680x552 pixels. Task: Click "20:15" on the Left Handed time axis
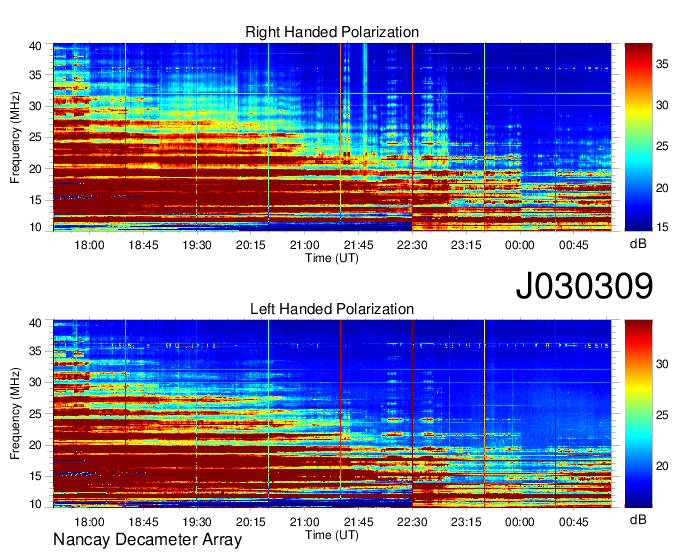[x=251, y=522]
